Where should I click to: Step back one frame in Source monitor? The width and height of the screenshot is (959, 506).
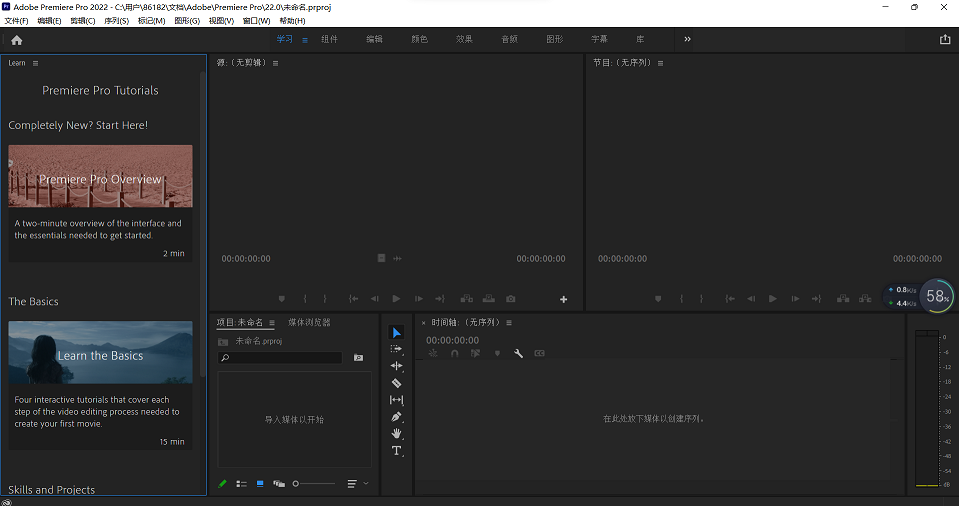[374, 299]
